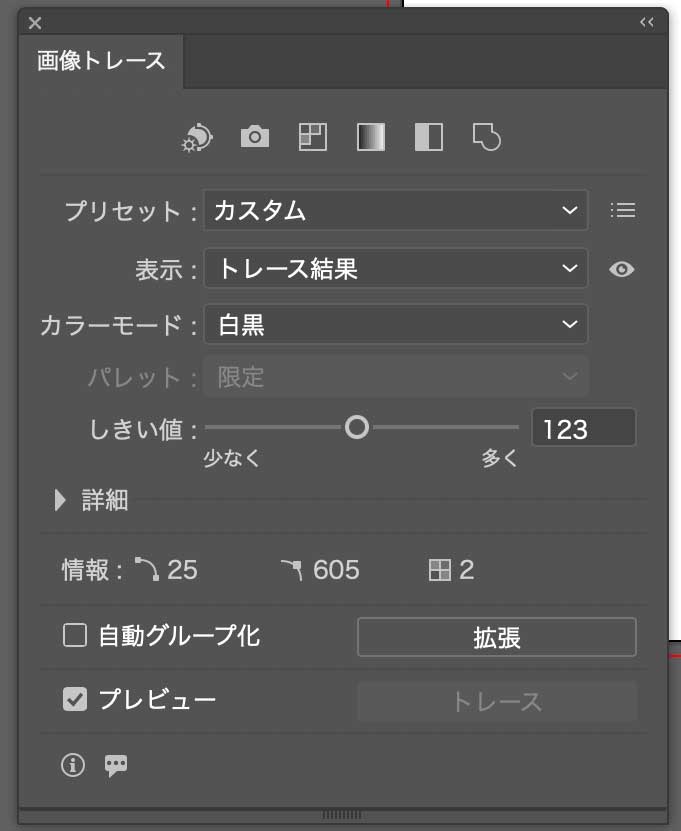
Task: Open the カラーモード dropdown showing 白黒
Action: click(x=396, y=324)
